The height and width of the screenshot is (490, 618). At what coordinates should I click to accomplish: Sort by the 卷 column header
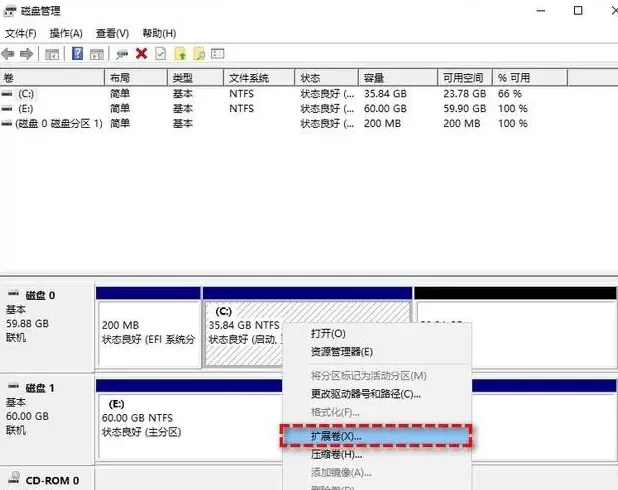[52, 78]
